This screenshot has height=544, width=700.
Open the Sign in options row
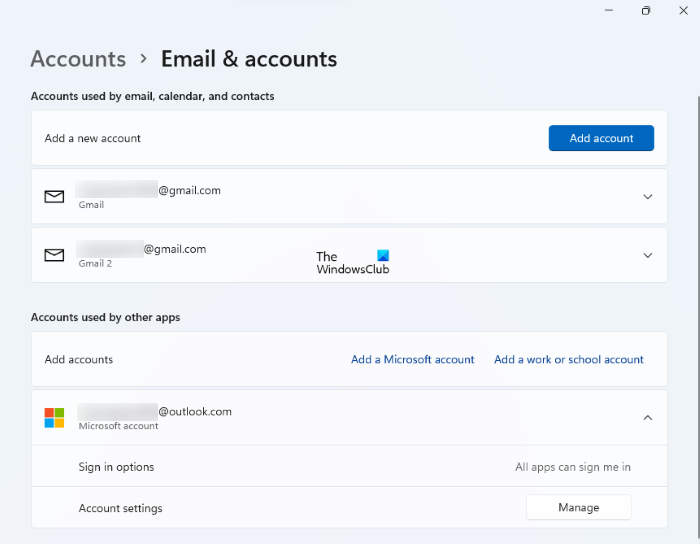[116, 467]
